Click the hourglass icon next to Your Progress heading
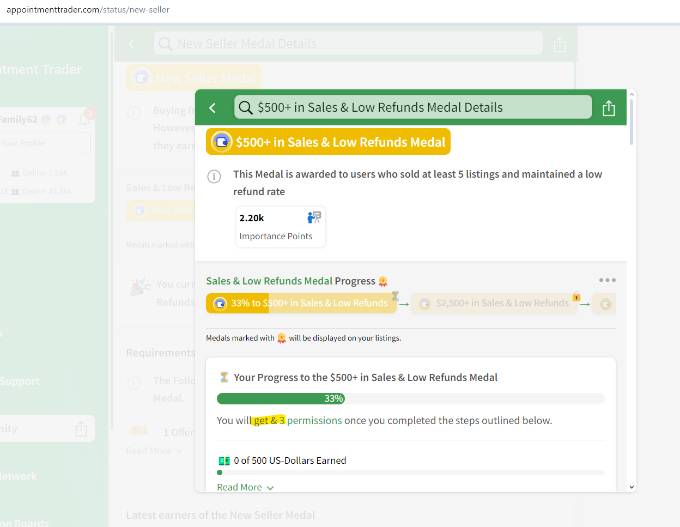 (224, 377)
